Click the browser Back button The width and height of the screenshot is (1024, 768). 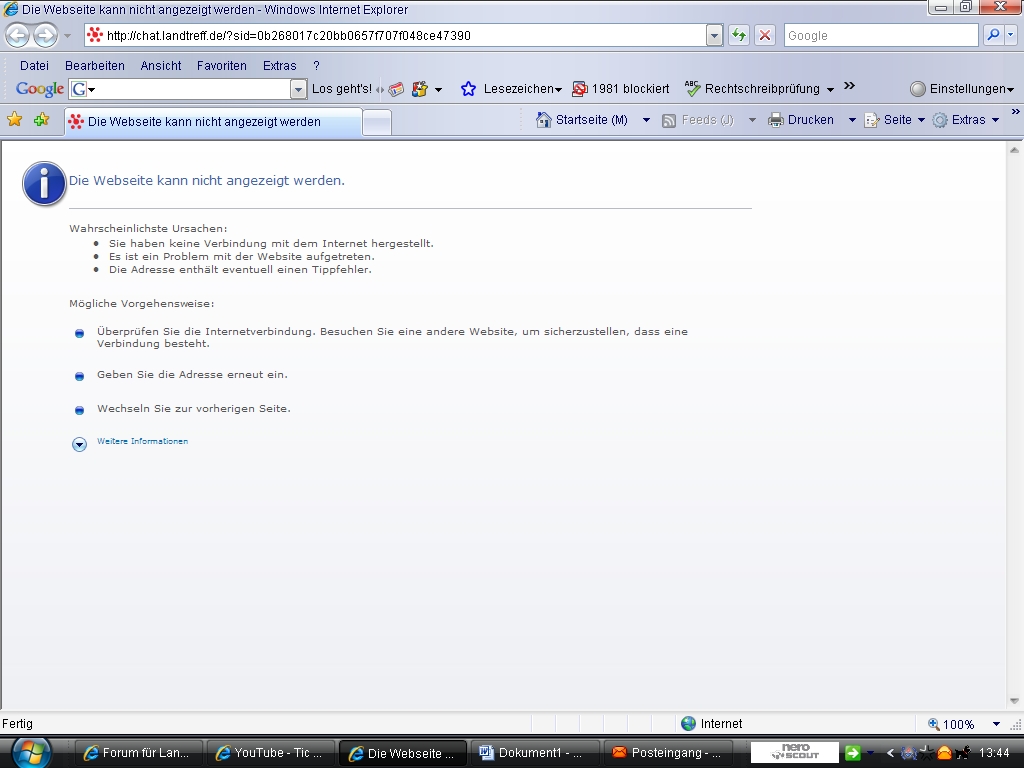[x=18, y=35]
